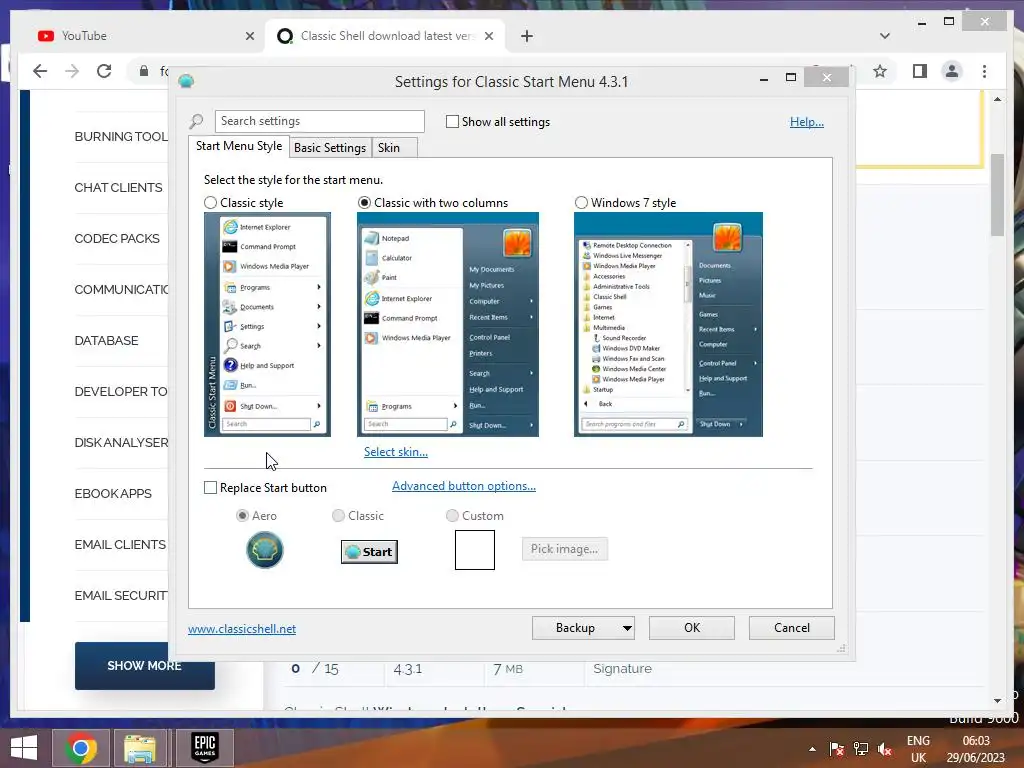
Task: Open Google Chrome from the taskbar
Action: point(81,748)
